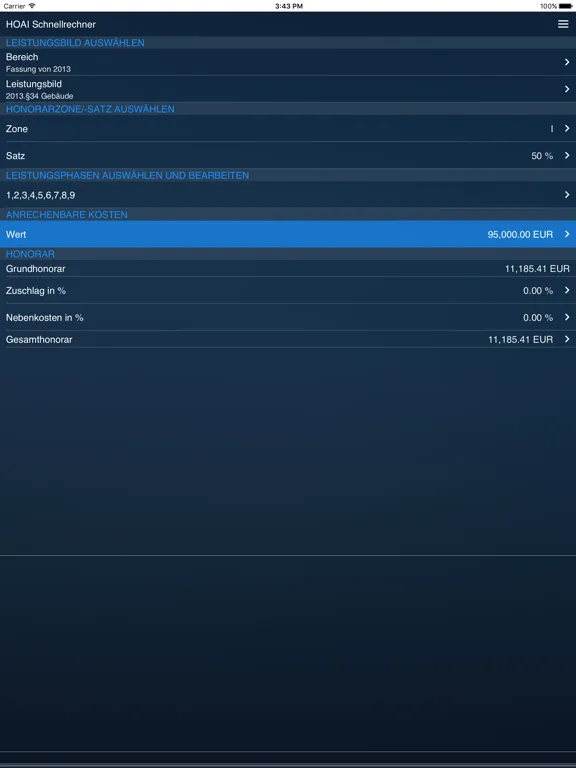Tap the 3:43 PM clock

[288, 6]
